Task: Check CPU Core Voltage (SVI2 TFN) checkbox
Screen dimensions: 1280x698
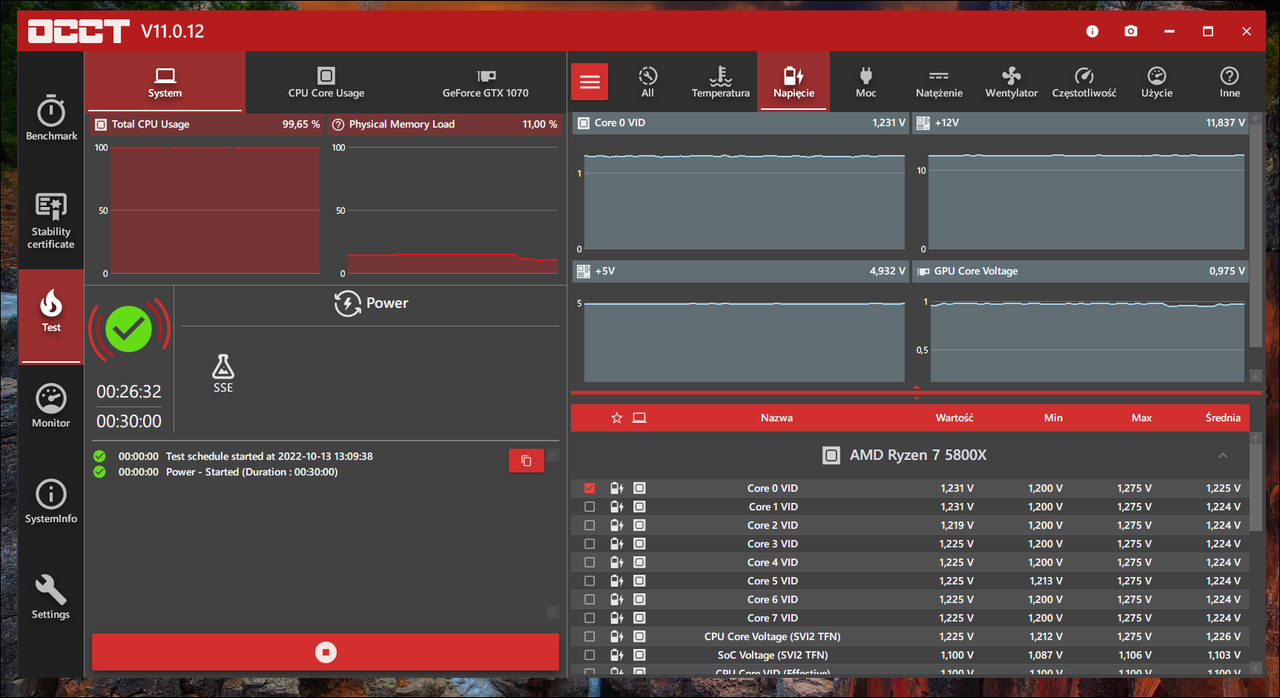Action: click(589, 636)
